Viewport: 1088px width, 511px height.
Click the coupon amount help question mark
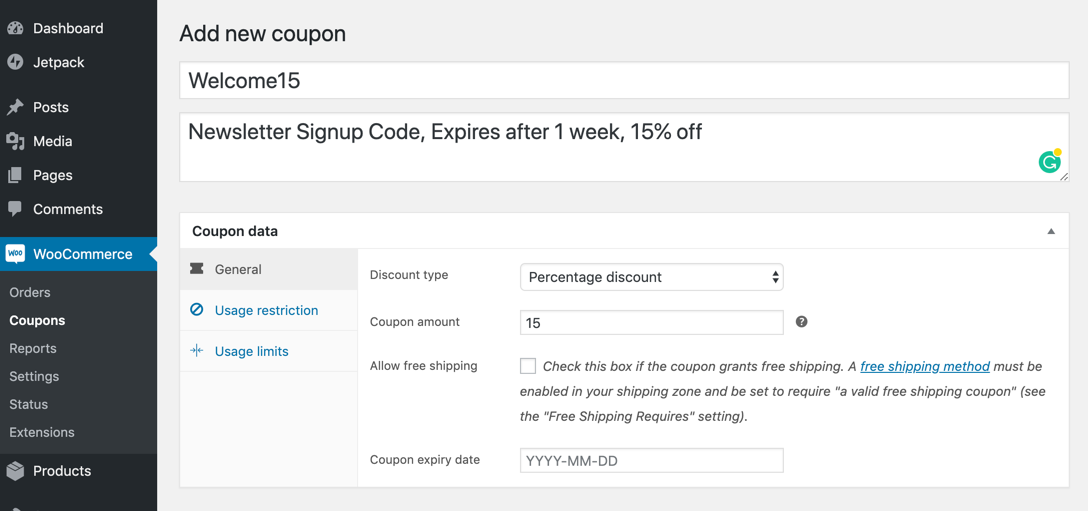801,322
